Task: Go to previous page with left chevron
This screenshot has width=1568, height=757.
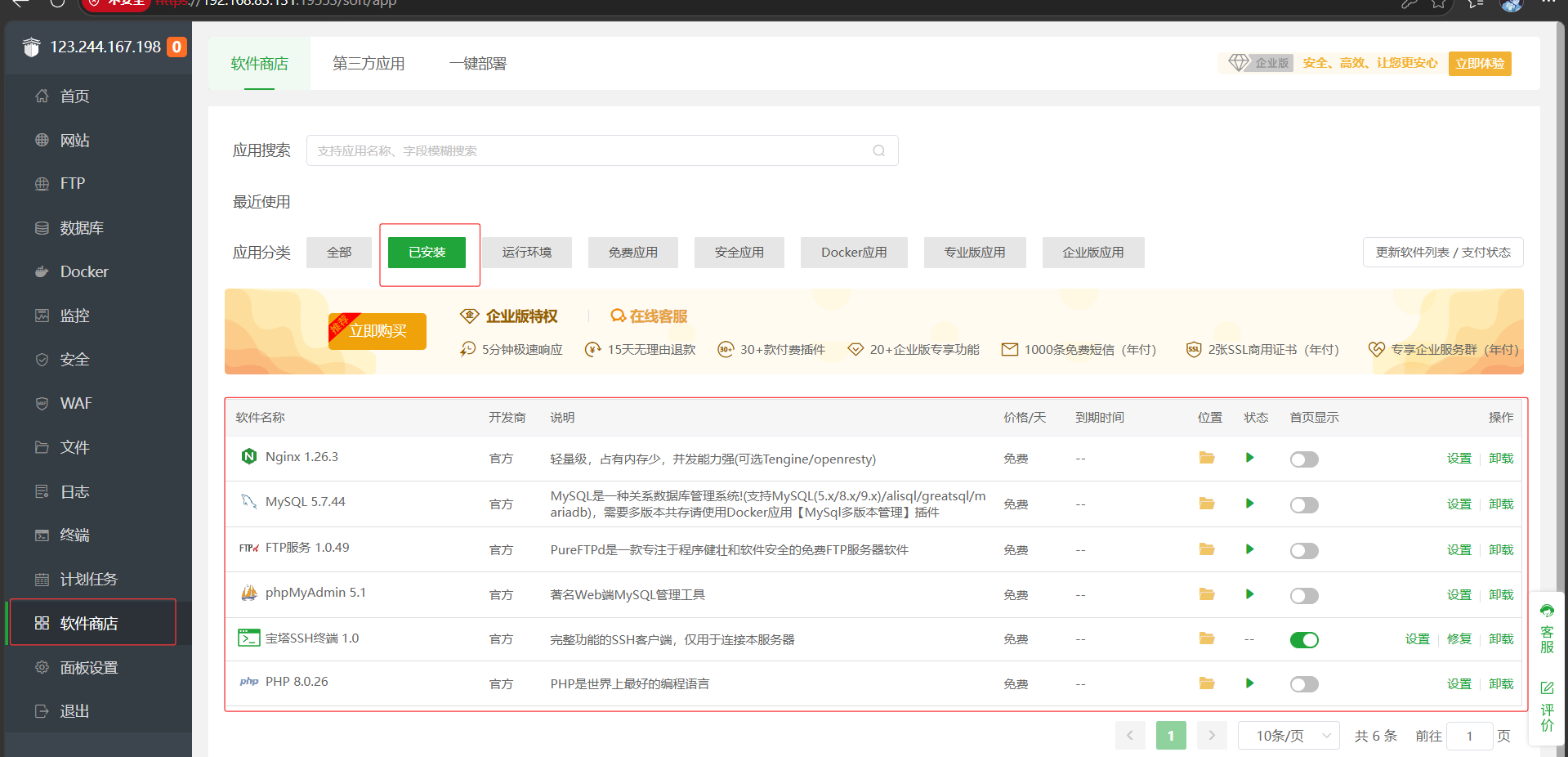Action: (x=1130, y=736)
